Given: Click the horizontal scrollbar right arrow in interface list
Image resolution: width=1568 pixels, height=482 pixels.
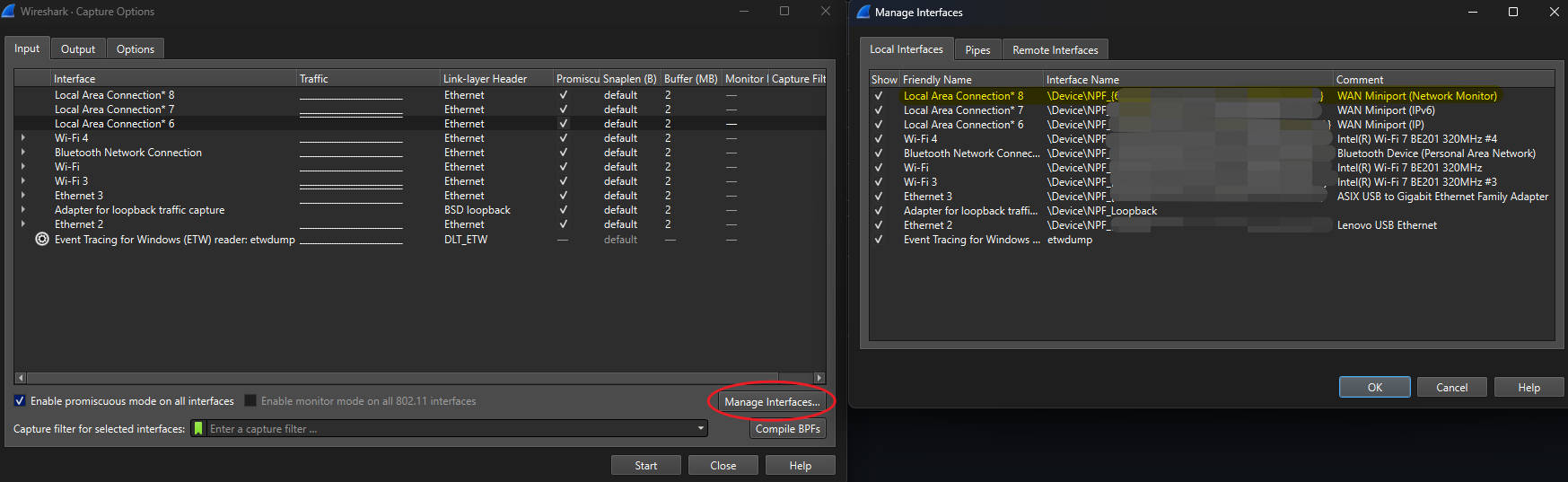Looking at the screenshot, I should click(x=819, y=378).
